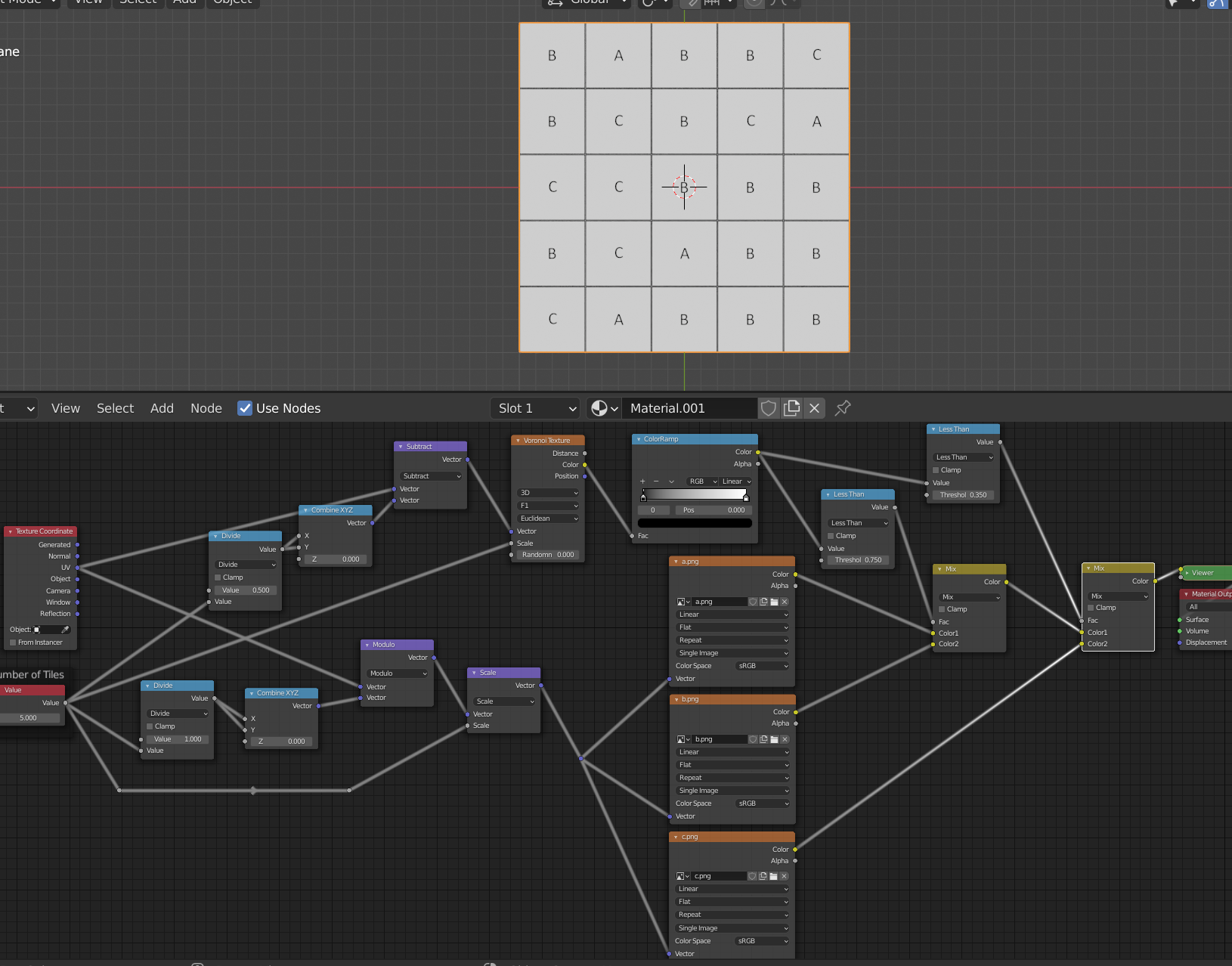Add a color stop in the ColorRamp node
This screenshot has width=1232, height=966.
coord(642,481)
